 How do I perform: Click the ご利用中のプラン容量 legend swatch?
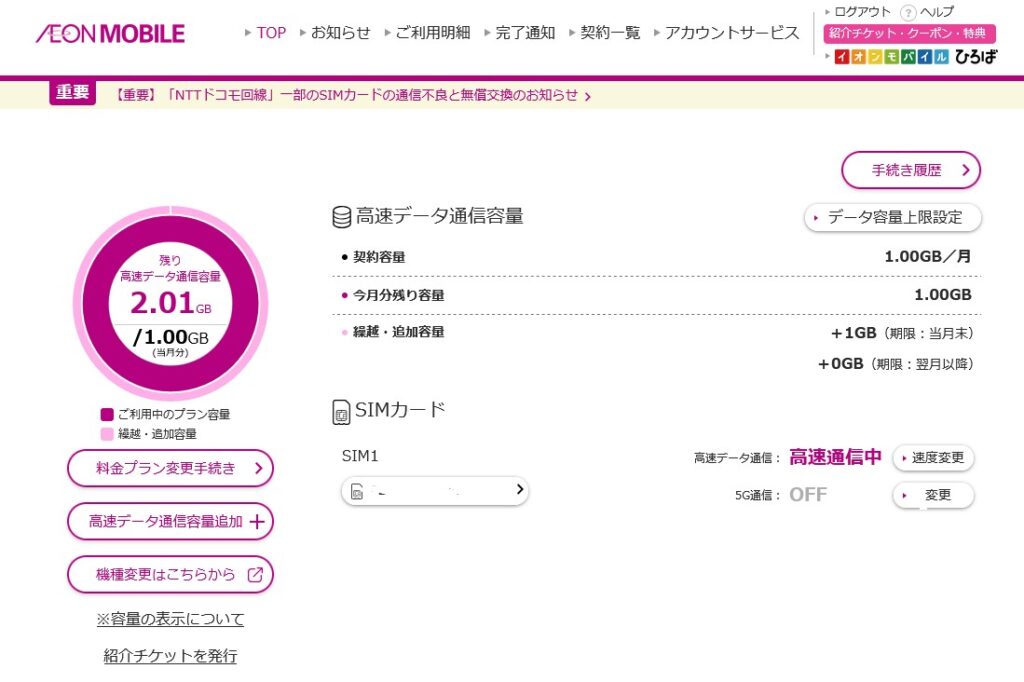[x=107, y=414]
